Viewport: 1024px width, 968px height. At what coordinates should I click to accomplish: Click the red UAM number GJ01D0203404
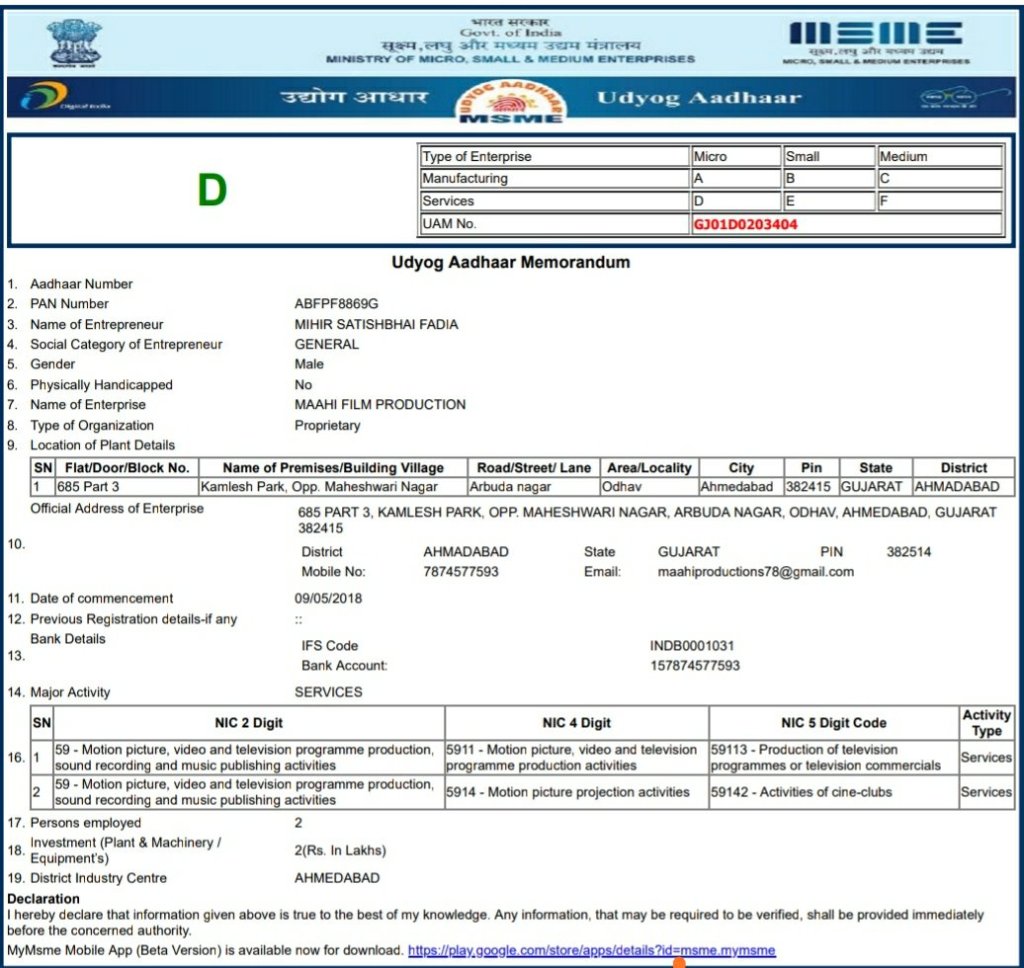tap(745, 224)
